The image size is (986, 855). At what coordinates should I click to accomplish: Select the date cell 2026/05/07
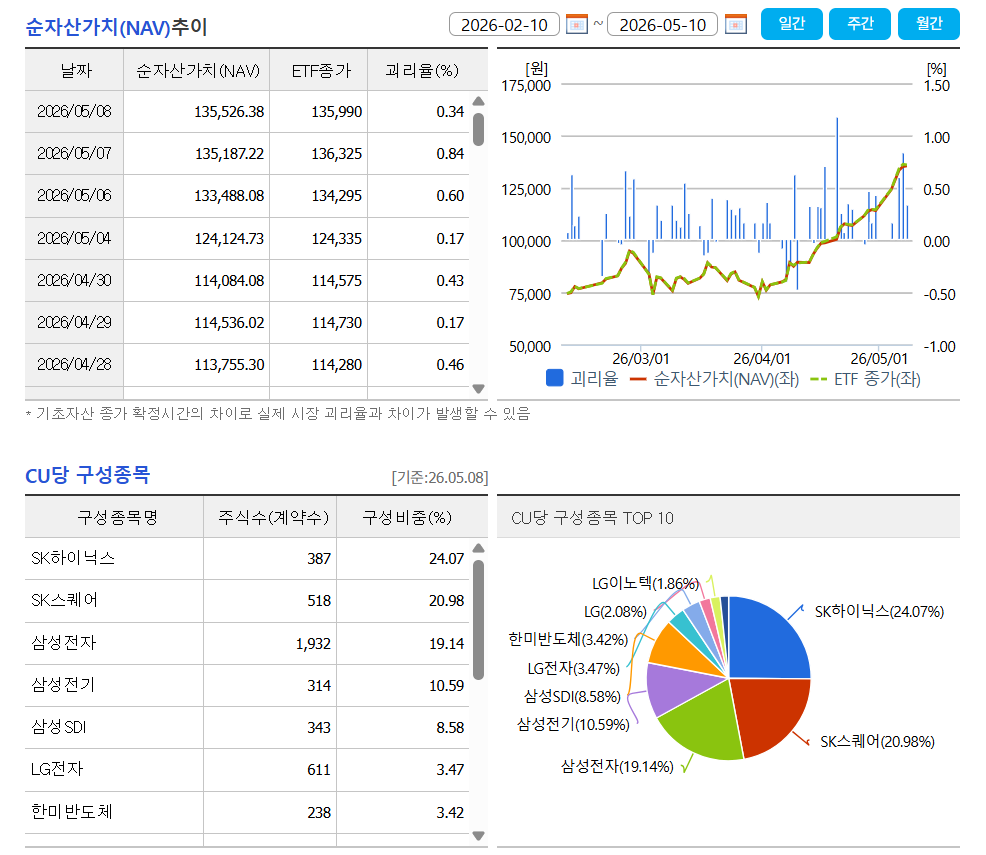(x=74, y=153)
